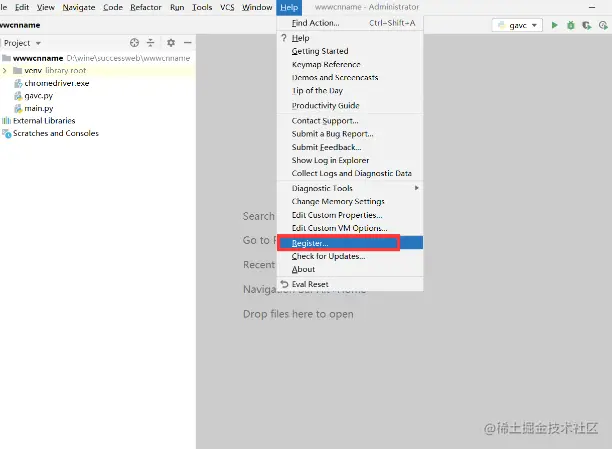Show Tip of the Day
The height and width of the screenshot is (449, 612).
click(x=350, y=91)
